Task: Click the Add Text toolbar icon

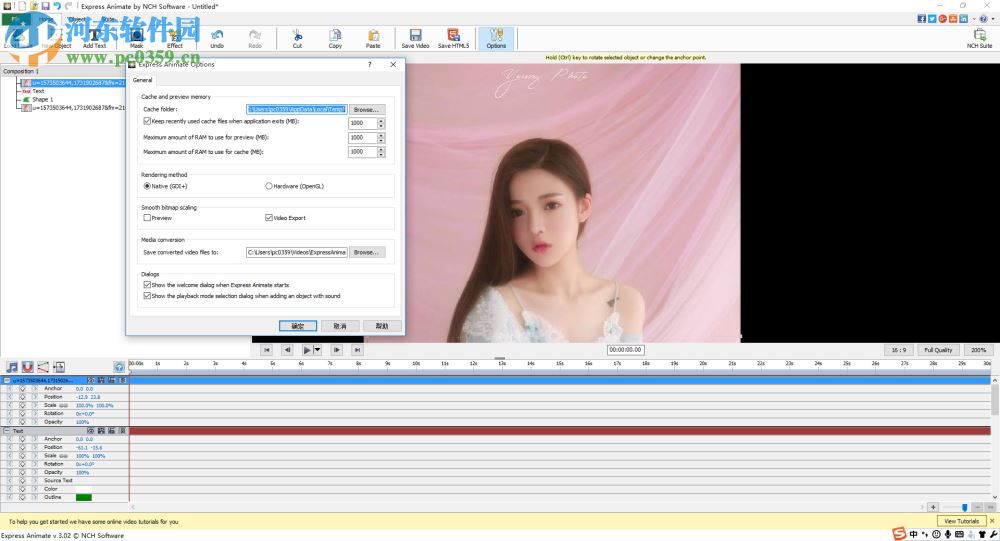Action: pyautogui.click(x=94, y=38)
